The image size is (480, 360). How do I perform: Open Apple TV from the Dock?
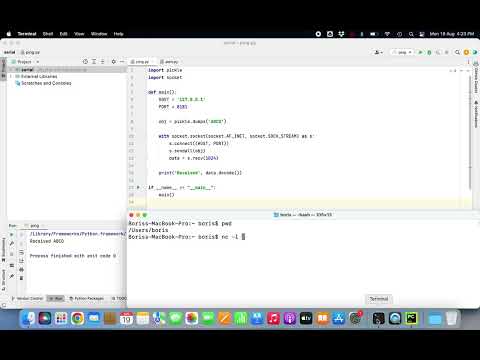coord(306,319)
